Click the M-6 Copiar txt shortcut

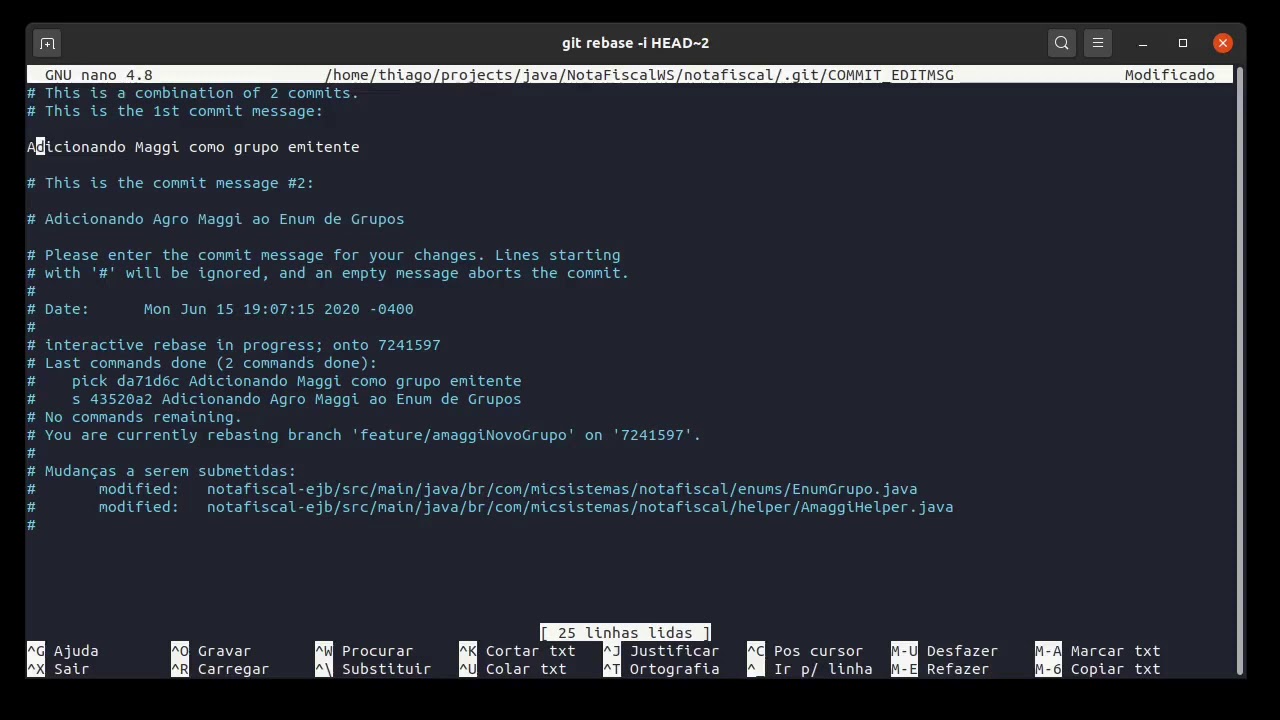1098,669
